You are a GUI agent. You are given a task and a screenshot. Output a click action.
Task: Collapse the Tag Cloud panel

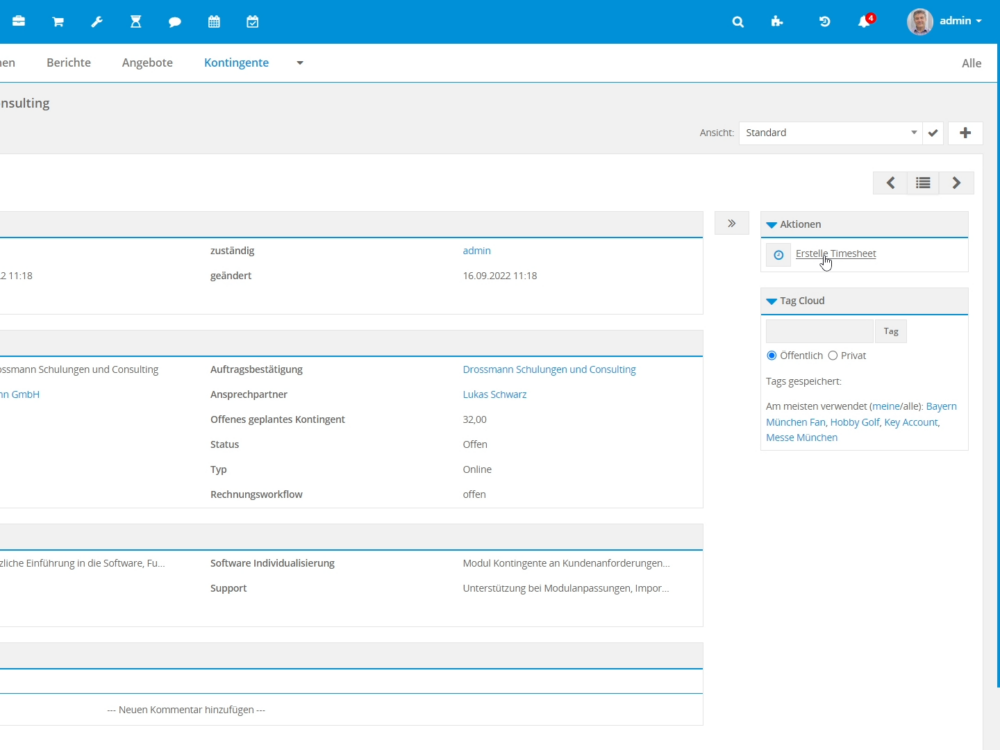[x=771, y=301]
